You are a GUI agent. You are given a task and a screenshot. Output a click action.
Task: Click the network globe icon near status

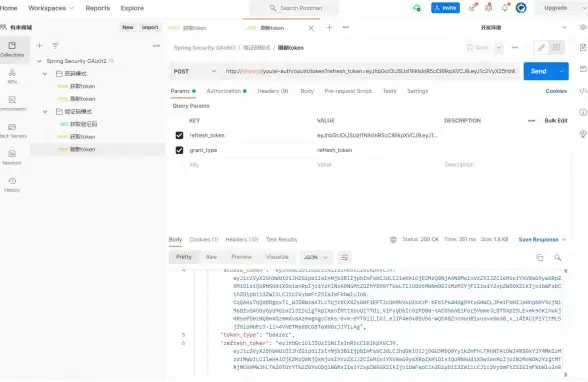393,240
